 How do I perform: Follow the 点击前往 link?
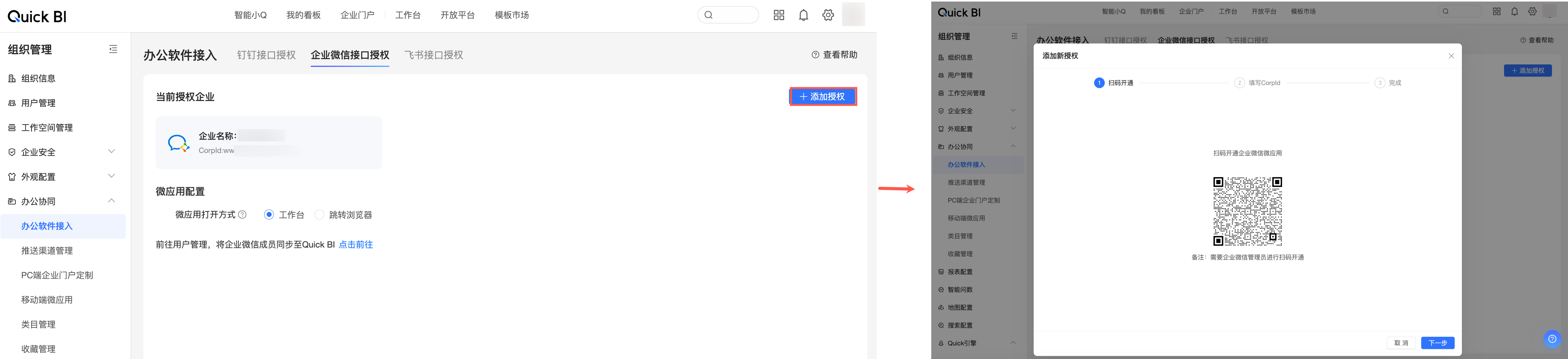pos(356,244)
